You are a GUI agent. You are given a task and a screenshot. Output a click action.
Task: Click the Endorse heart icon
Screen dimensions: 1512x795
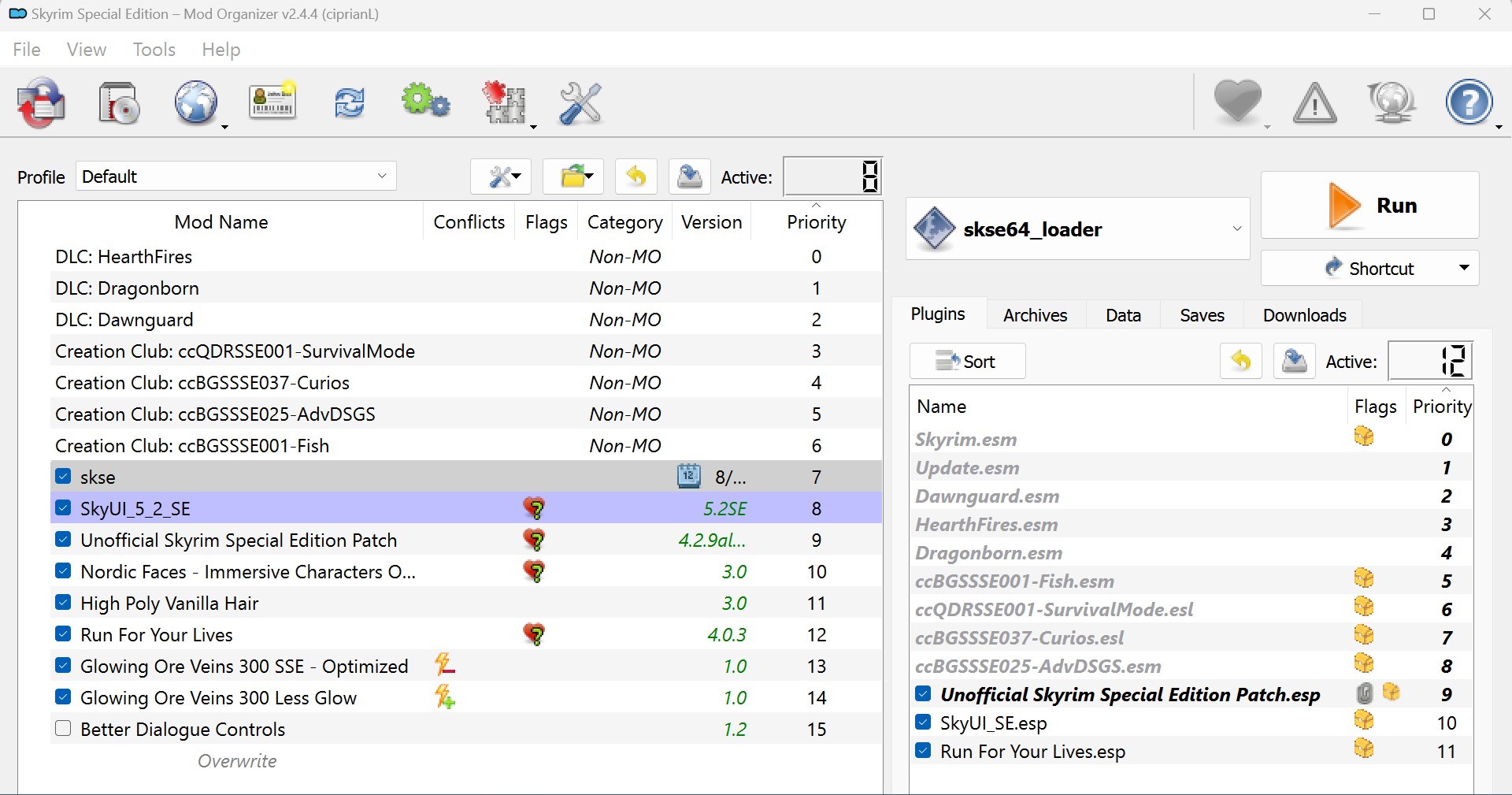click(1237, 102)
